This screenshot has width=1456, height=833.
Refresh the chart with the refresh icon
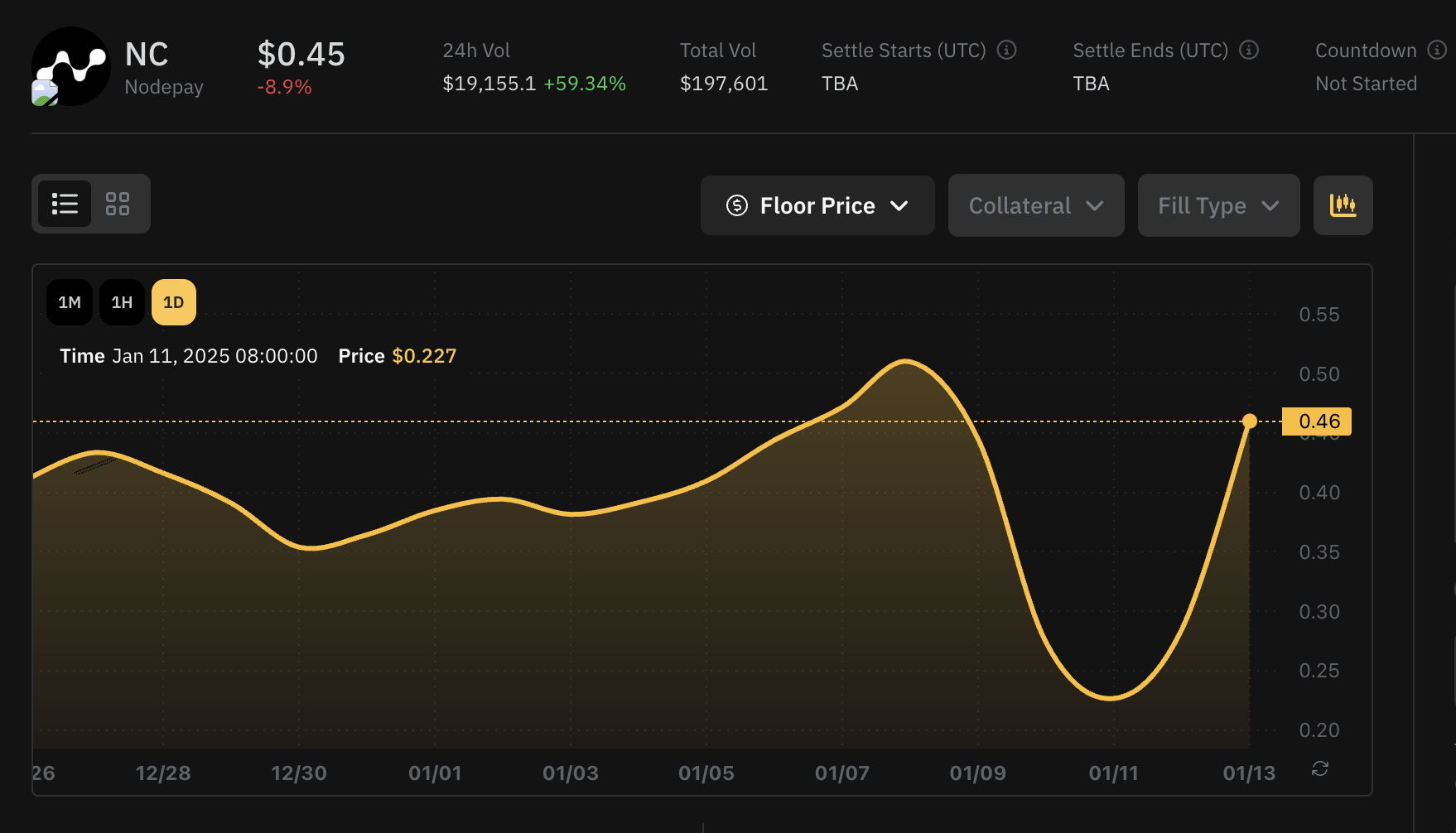pyautogui.click(x=1319, y=769)
